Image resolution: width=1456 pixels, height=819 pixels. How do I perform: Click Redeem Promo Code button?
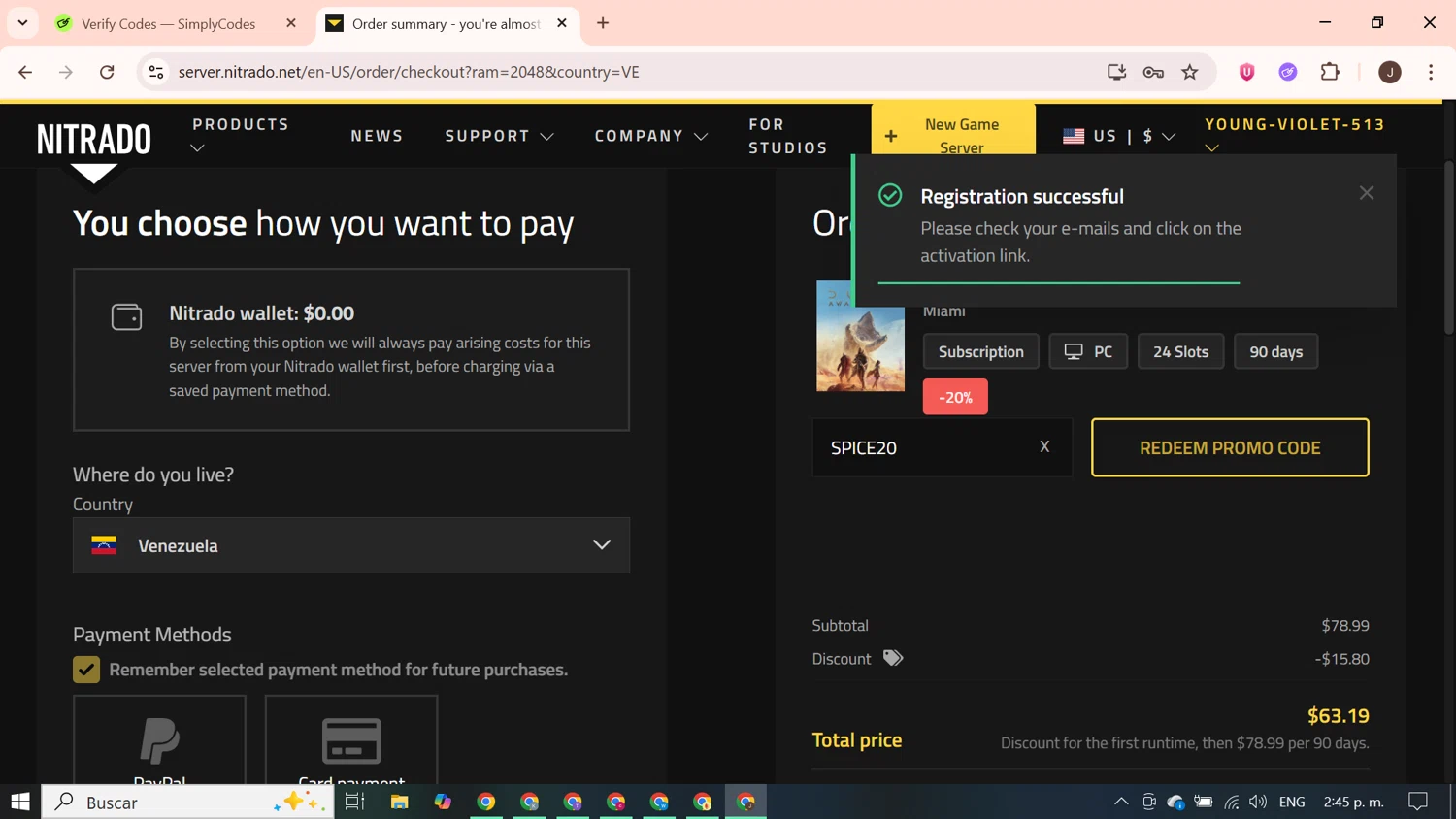tap(1230, 447)
